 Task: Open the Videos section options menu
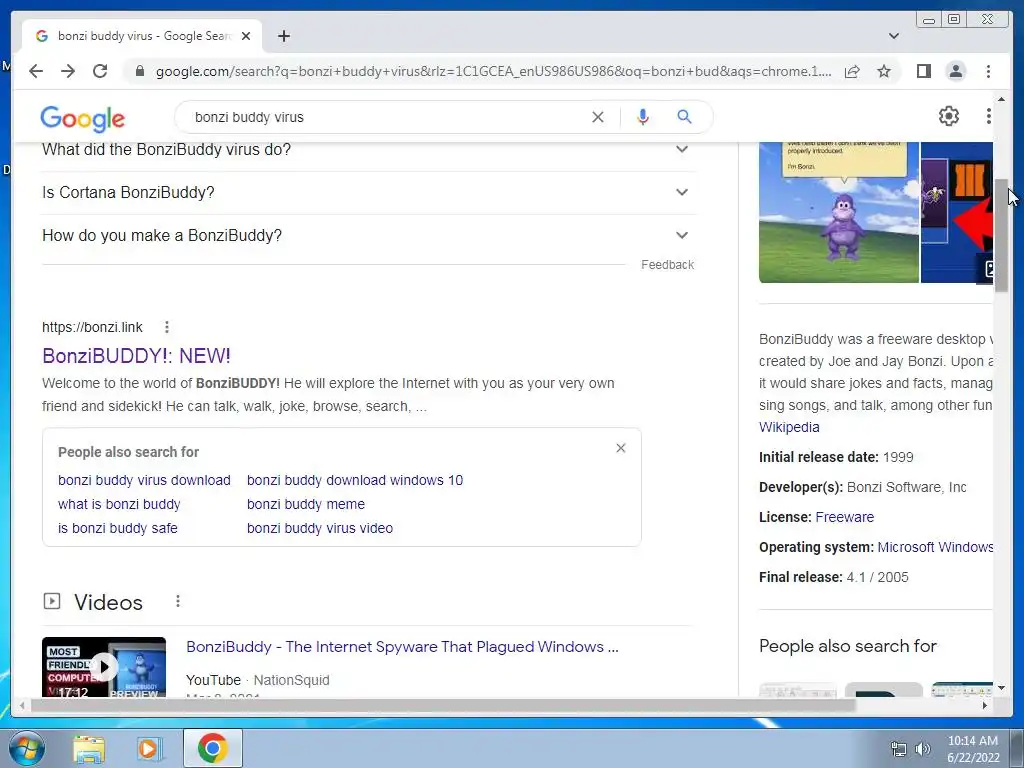click(x=178, y=601)
